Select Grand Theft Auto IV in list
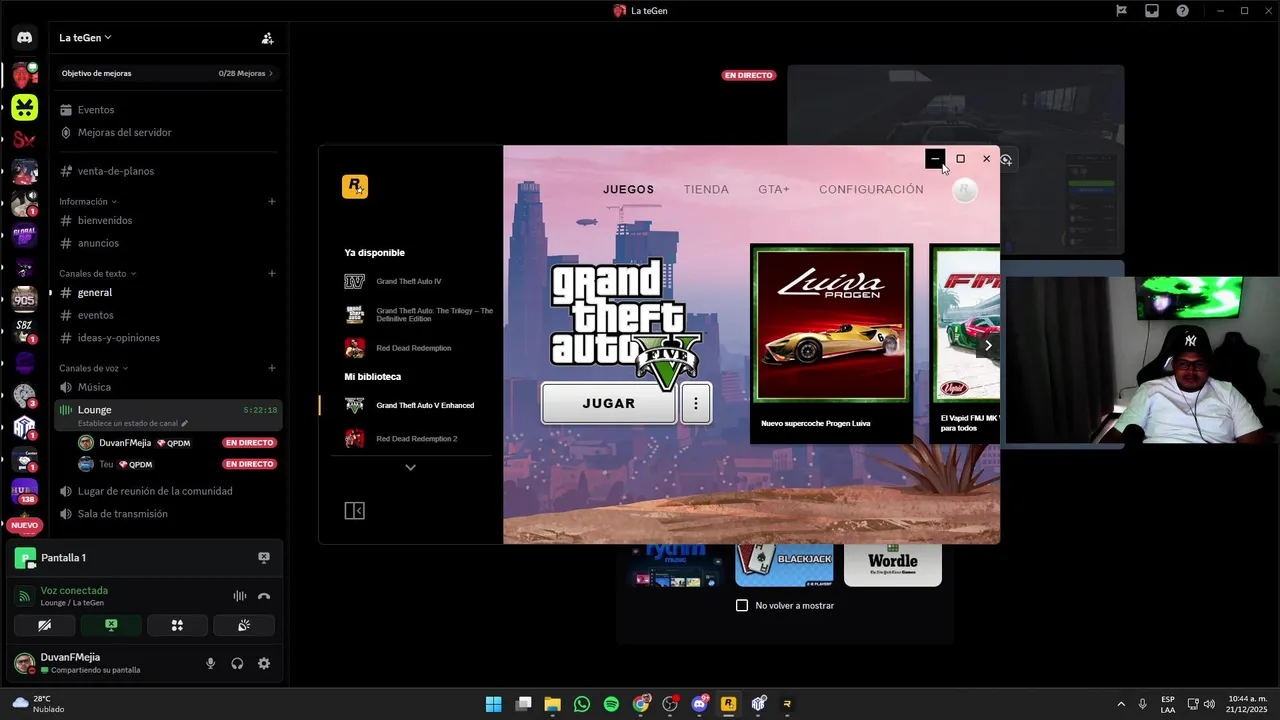This screenshot has height=720, width=1280. pyautogui.click(x=410, y=282)
